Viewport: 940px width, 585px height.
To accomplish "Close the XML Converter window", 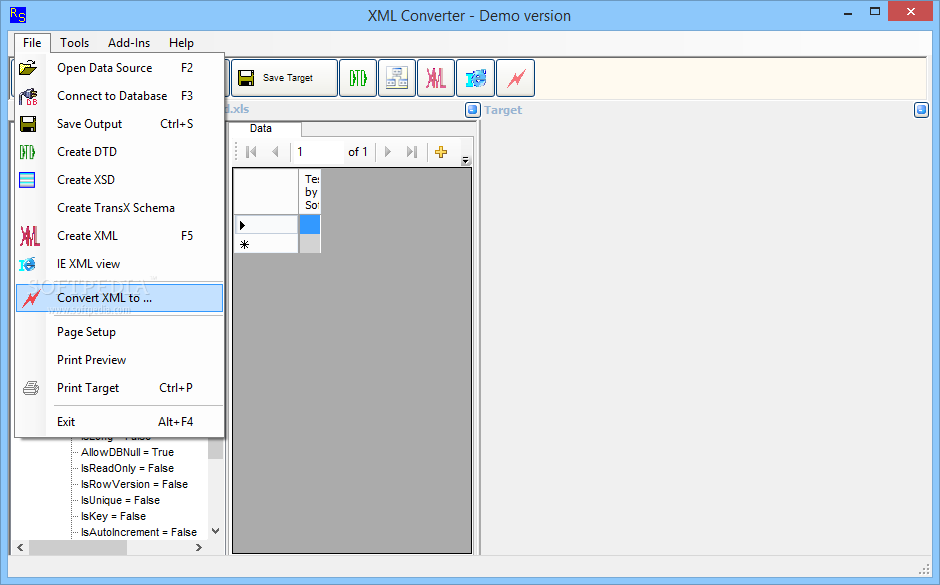I will 910,12.
